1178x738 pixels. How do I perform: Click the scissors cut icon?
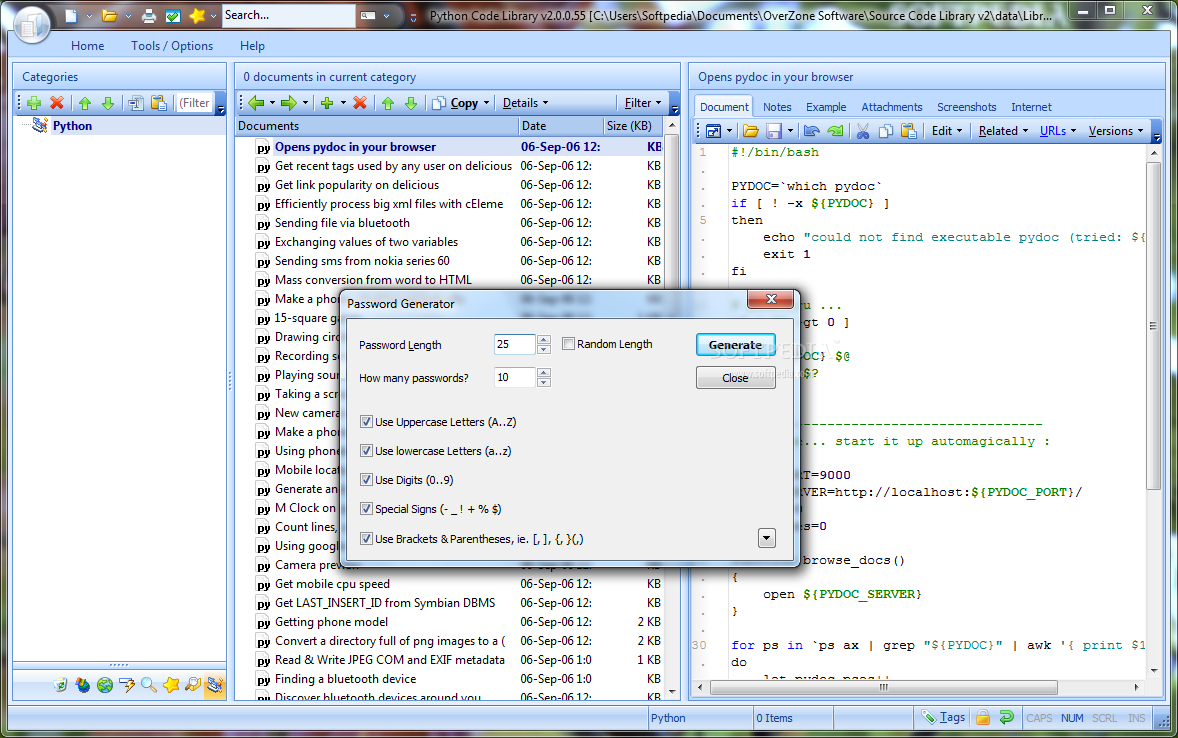point(863,132)
